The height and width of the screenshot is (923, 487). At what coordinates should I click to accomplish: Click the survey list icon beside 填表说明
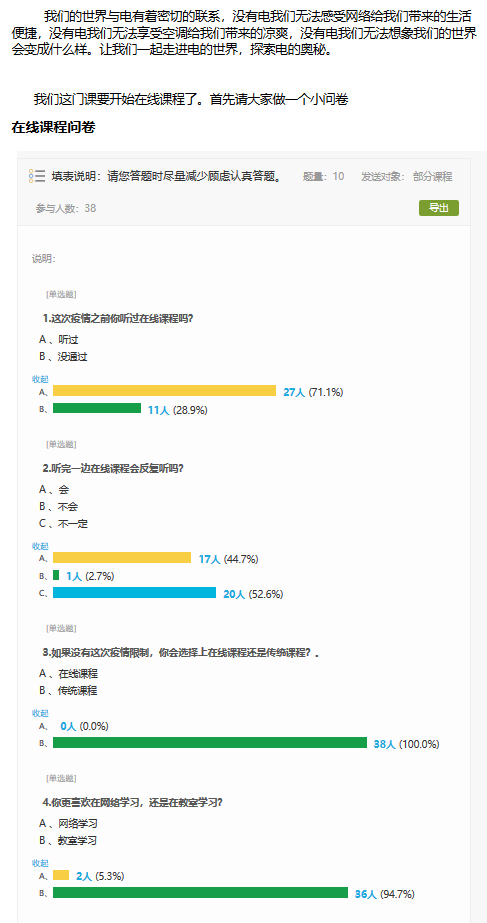[37, 176]
